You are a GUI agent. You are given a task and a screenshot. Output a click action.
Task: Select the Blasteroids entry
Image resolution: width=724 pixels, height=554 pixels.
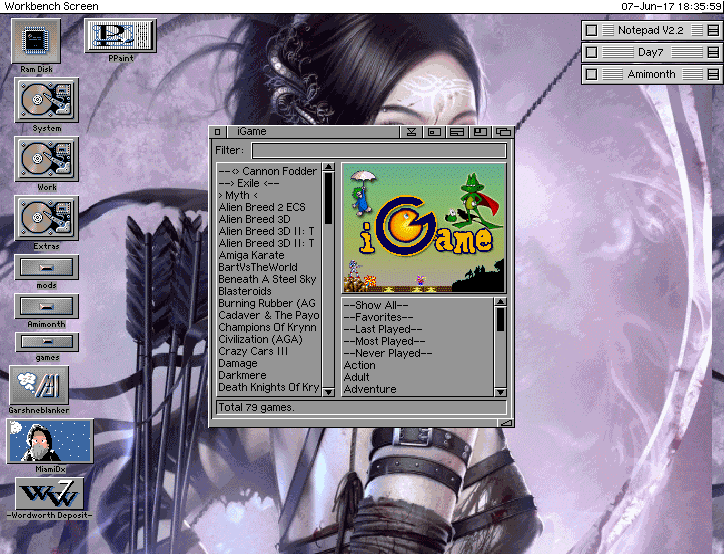click(269, 291)
